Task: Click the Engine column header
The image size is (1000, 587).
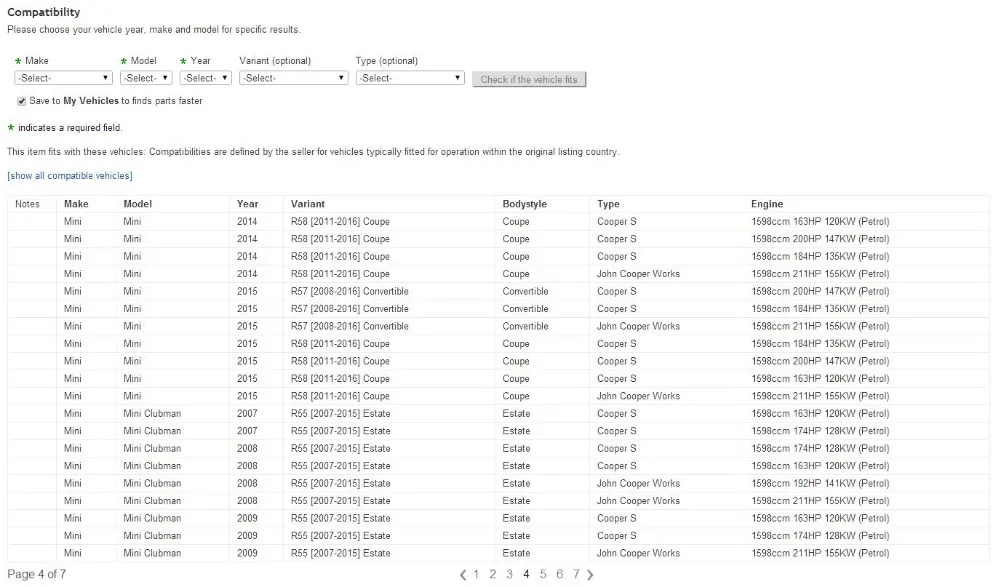Action: click(x=767, y=204)
